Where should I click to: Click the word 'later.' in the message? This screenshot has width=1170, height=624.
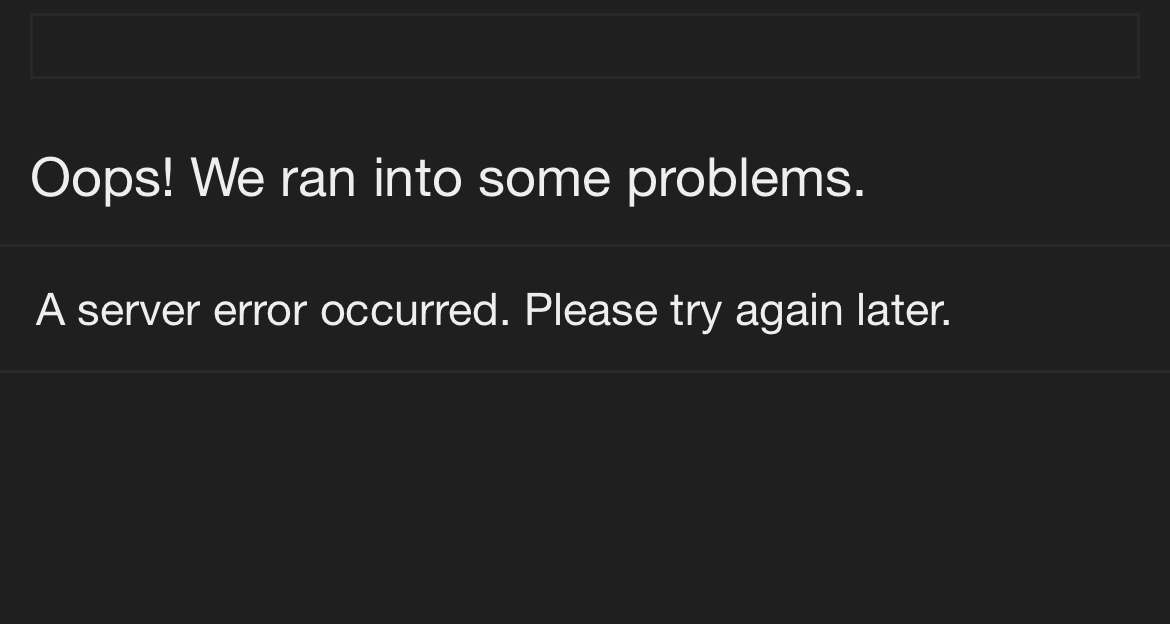click(904, 310)
